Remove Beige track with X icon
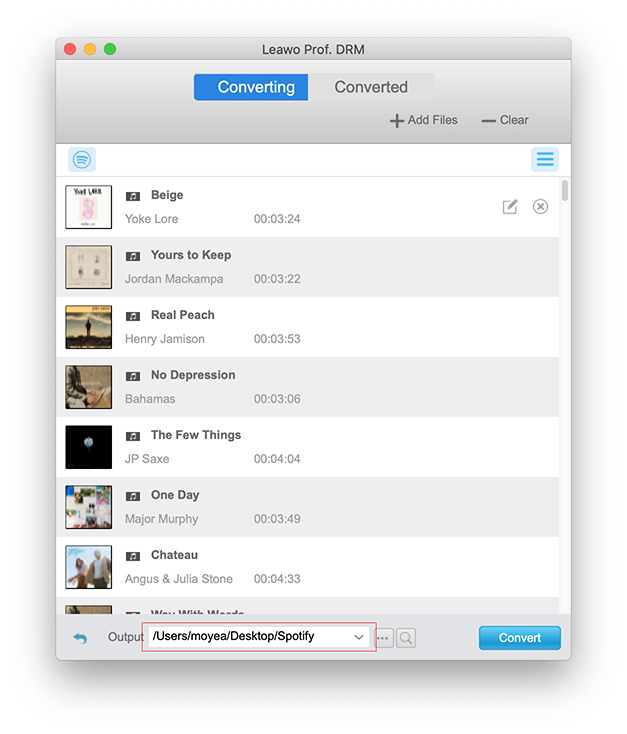627x734 pixels. point(540,207)
